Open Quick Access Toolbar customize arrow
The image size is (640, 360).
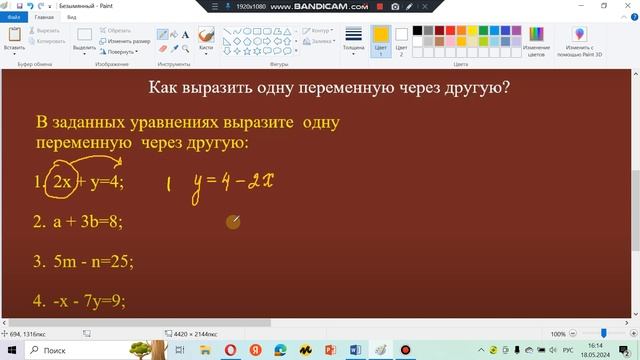coord(50,6)
